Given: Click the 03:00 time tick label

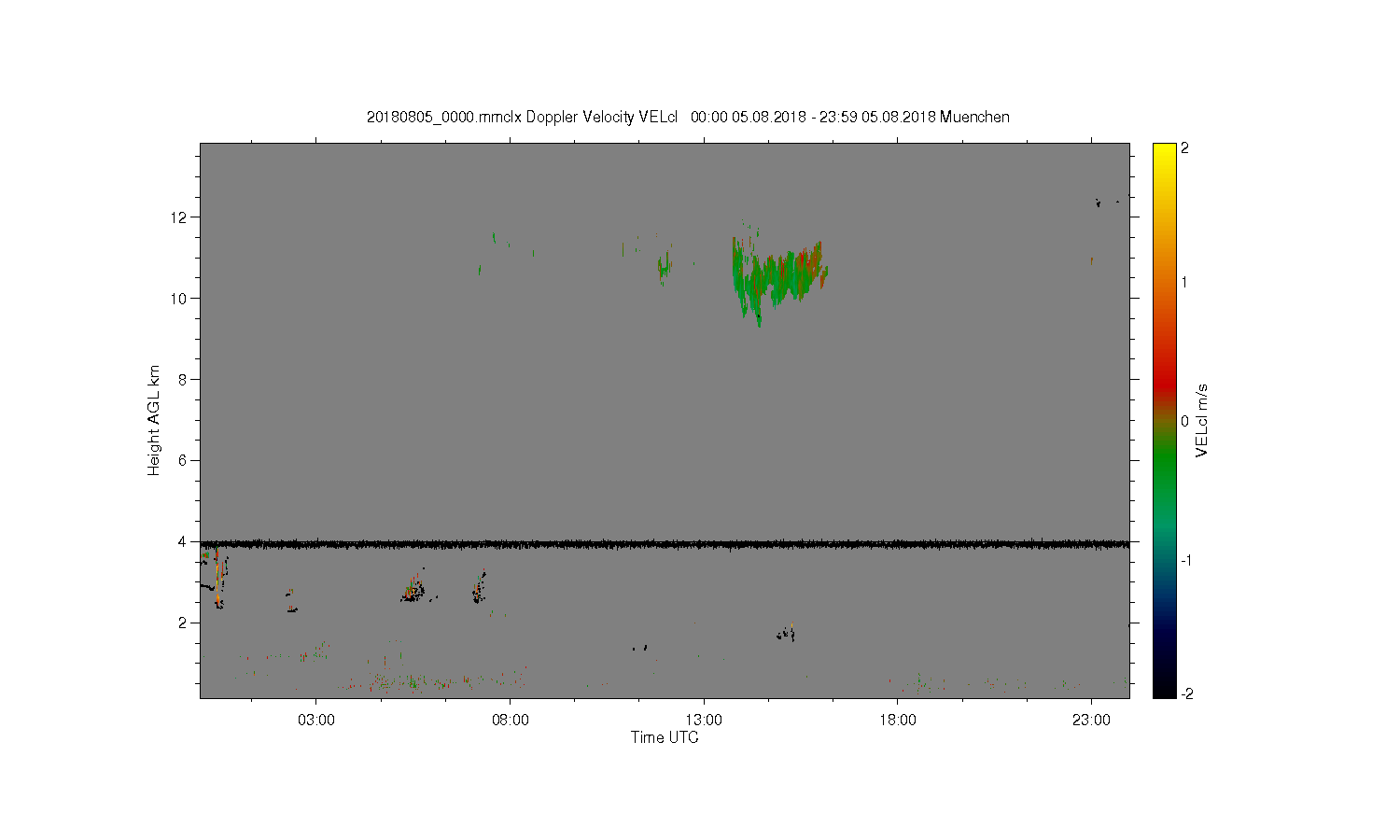Looking at the screenshot, I should pyautogui.click(x=316, y=721).
